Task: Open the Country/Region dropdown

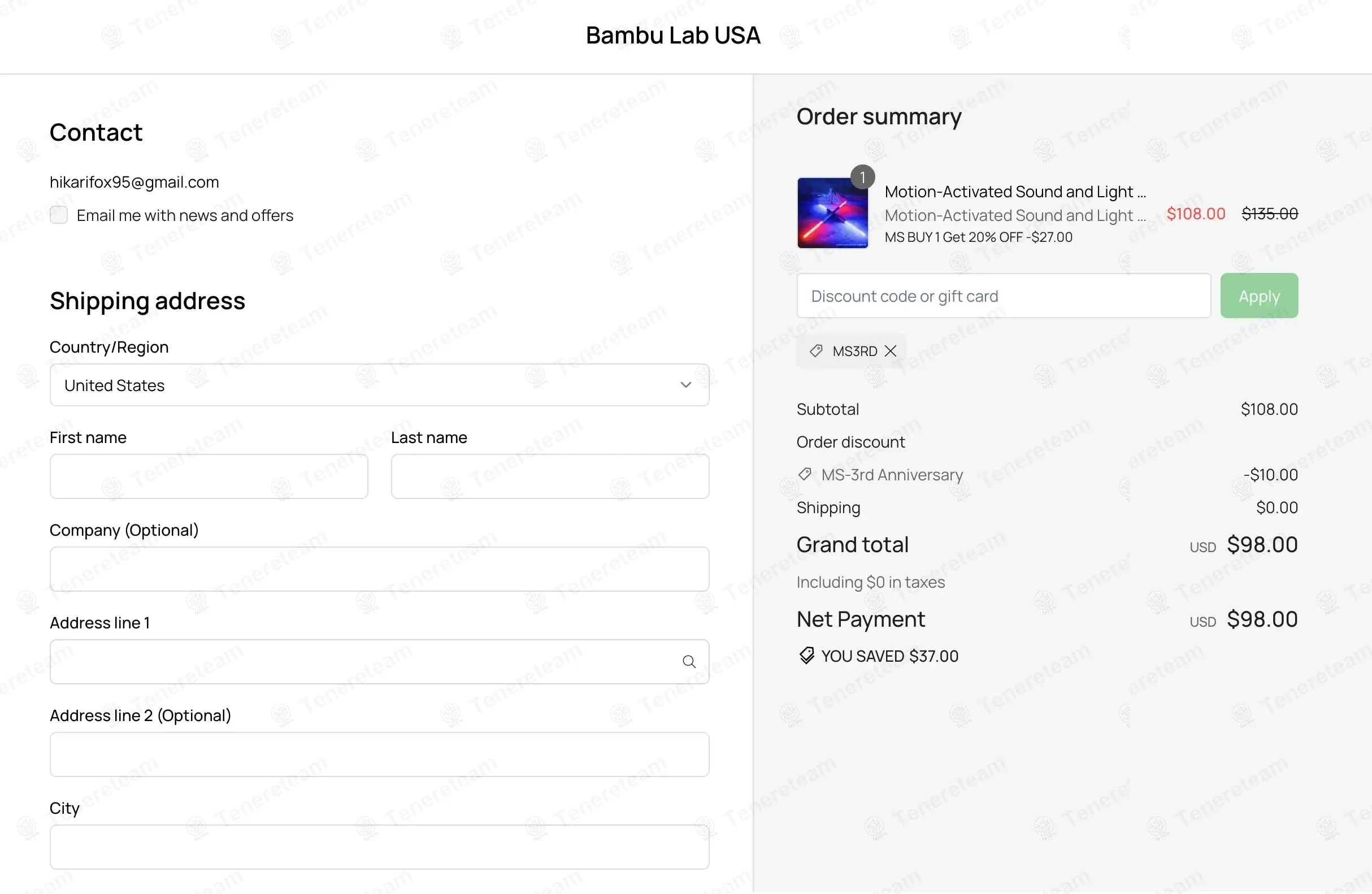Action: point(379,385)
